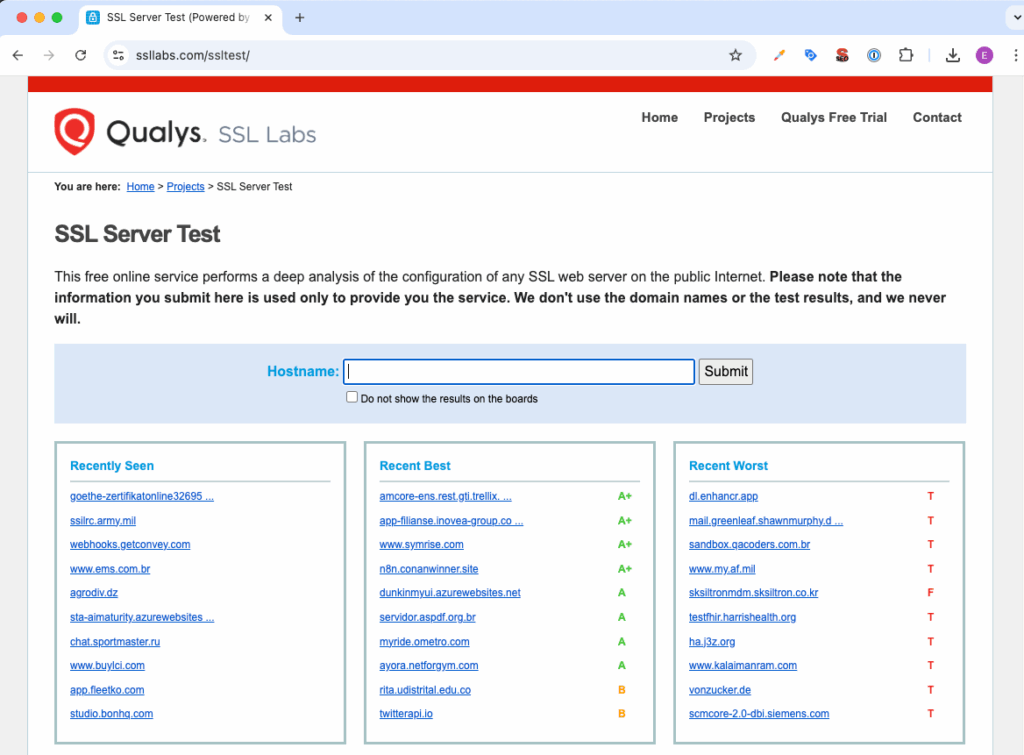Open the Home nav menu item
This screenshot has width=1024, height=755.
tap(660, 118)
